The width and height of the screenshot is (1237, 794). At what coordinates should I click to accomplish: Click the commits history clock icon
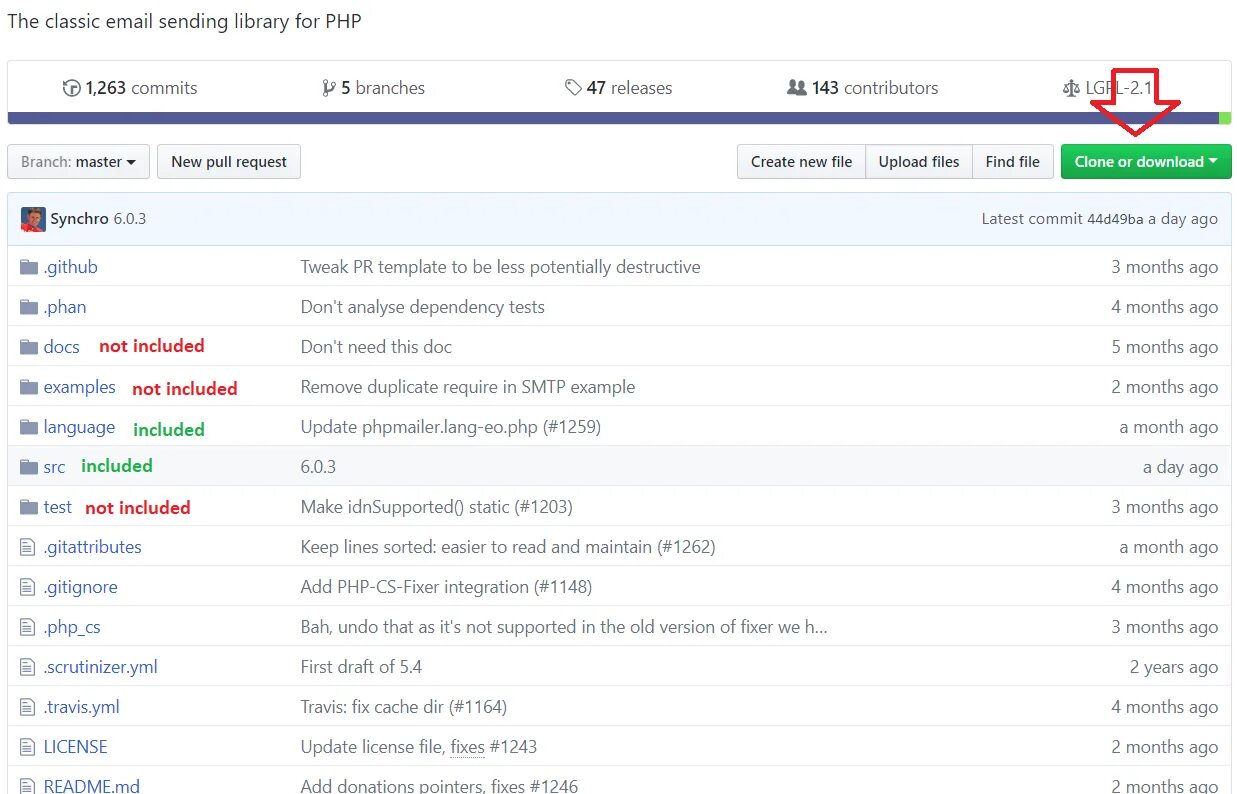pyautogui.click(x=71, y=88)
